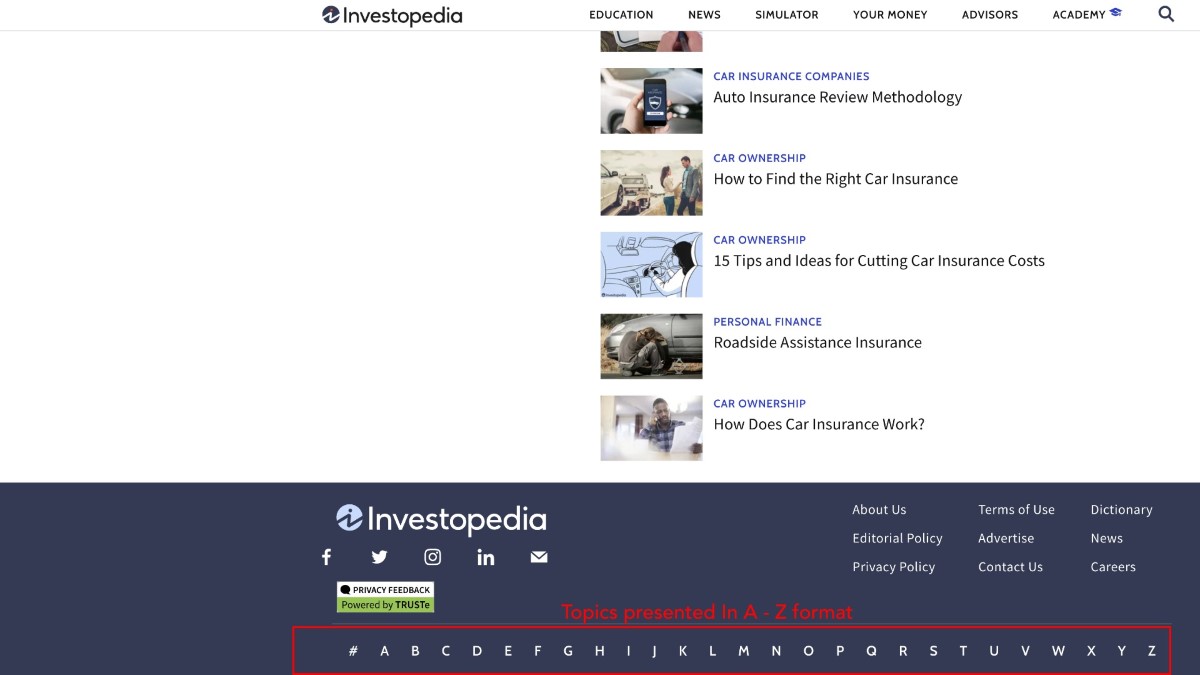Select letter A in topics index
Image resolution: width=1200 pixels, height=675 pixels.
click(x=384, y=651)
